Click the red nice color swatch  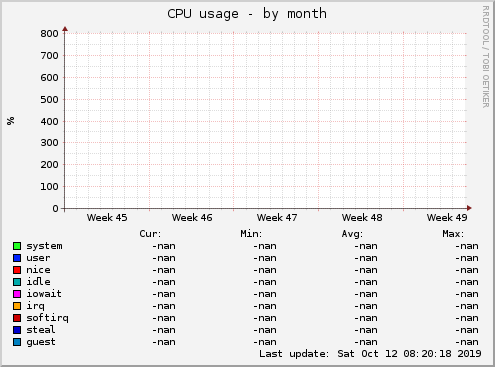17,270
